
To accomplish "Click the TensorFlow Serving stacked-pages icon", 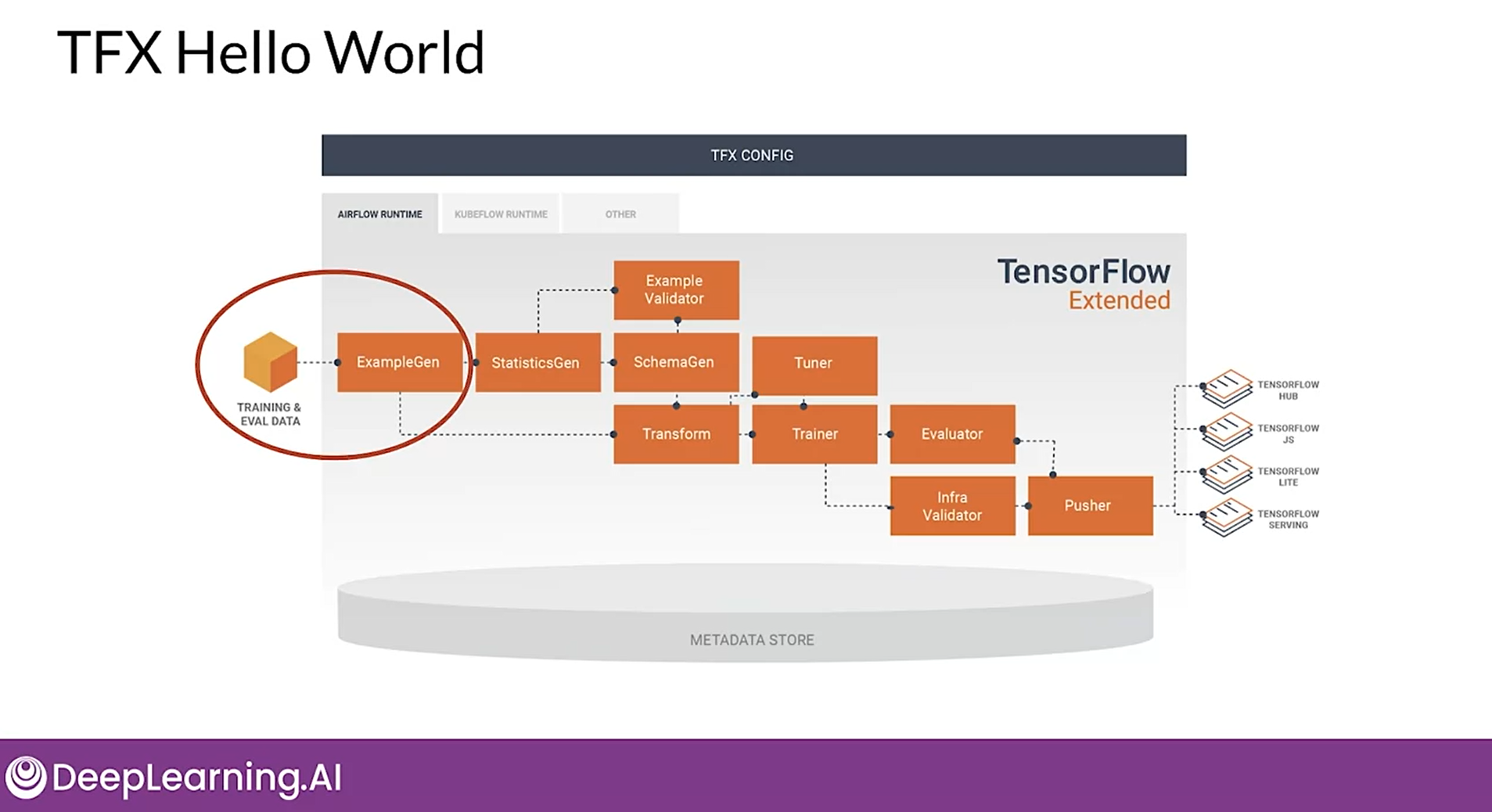I will click(1227, 518).
